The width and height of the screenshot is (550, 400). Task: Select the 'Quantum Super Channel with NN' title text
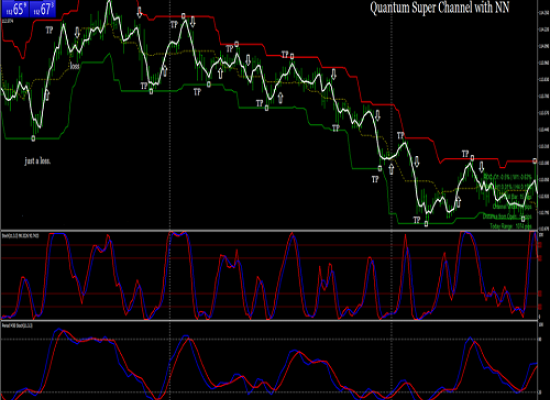[440, 7]
